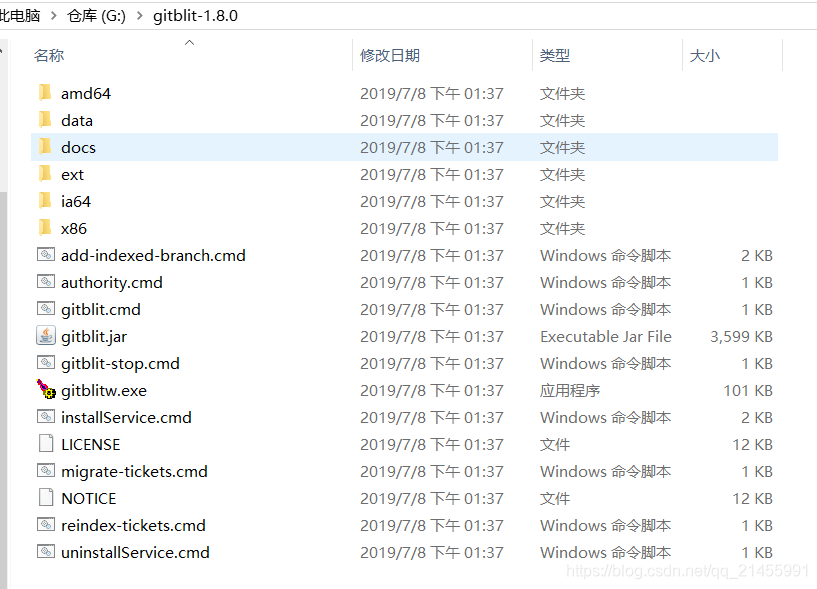Screen dimensions: 817x589
Task: Expand the chevron after 仓库 (G:) breadcrumb
Action: [x=140, y=16]
